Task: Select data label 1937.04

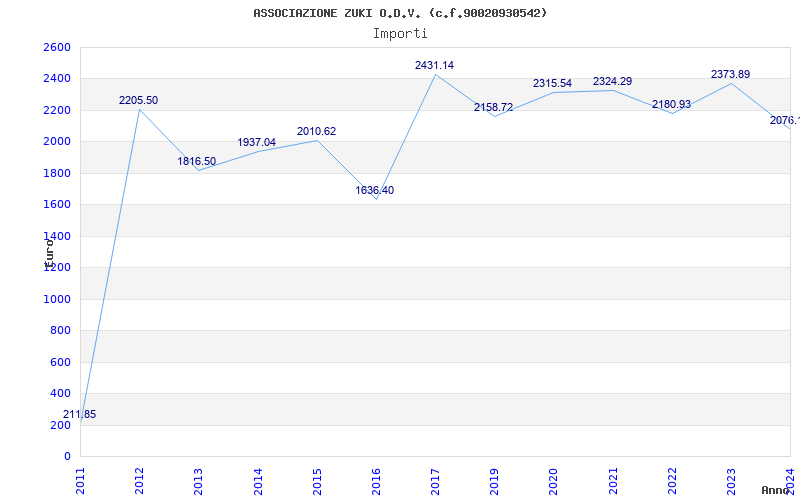Action: click(x=256, y=142)
